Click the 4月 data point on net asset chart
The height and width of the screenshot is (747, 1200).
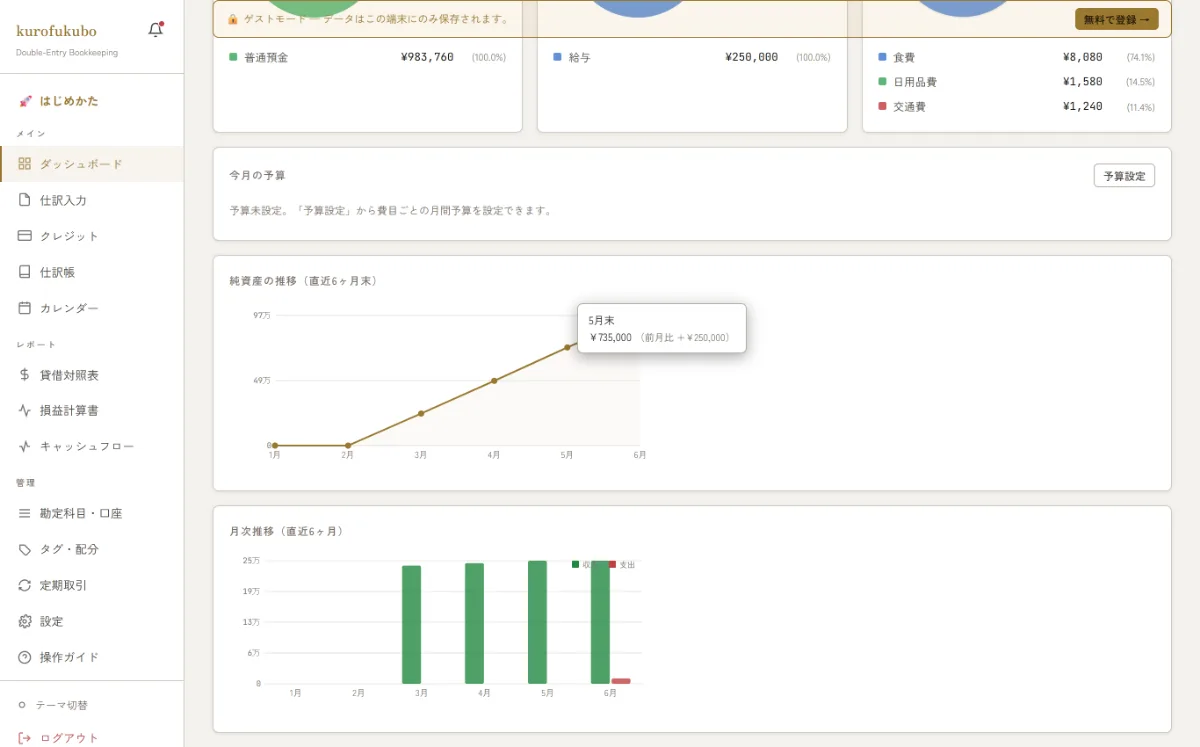coord(494,381)
